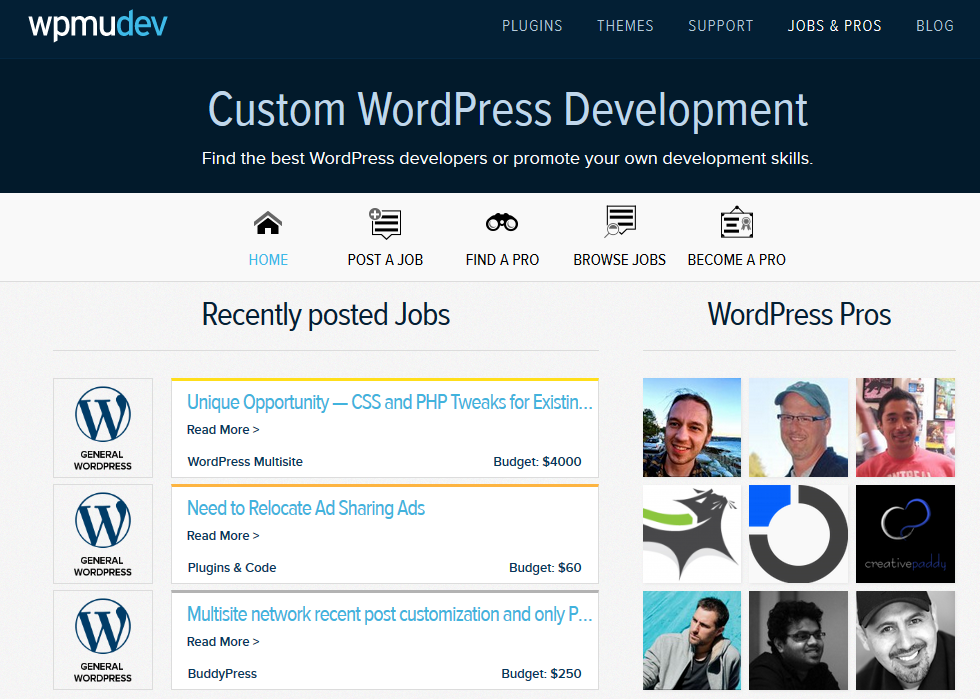Open the smiling man in black cap photo
Image resolution: width=980 pixels, height=699 pixels.
click(x=905, y=640)
